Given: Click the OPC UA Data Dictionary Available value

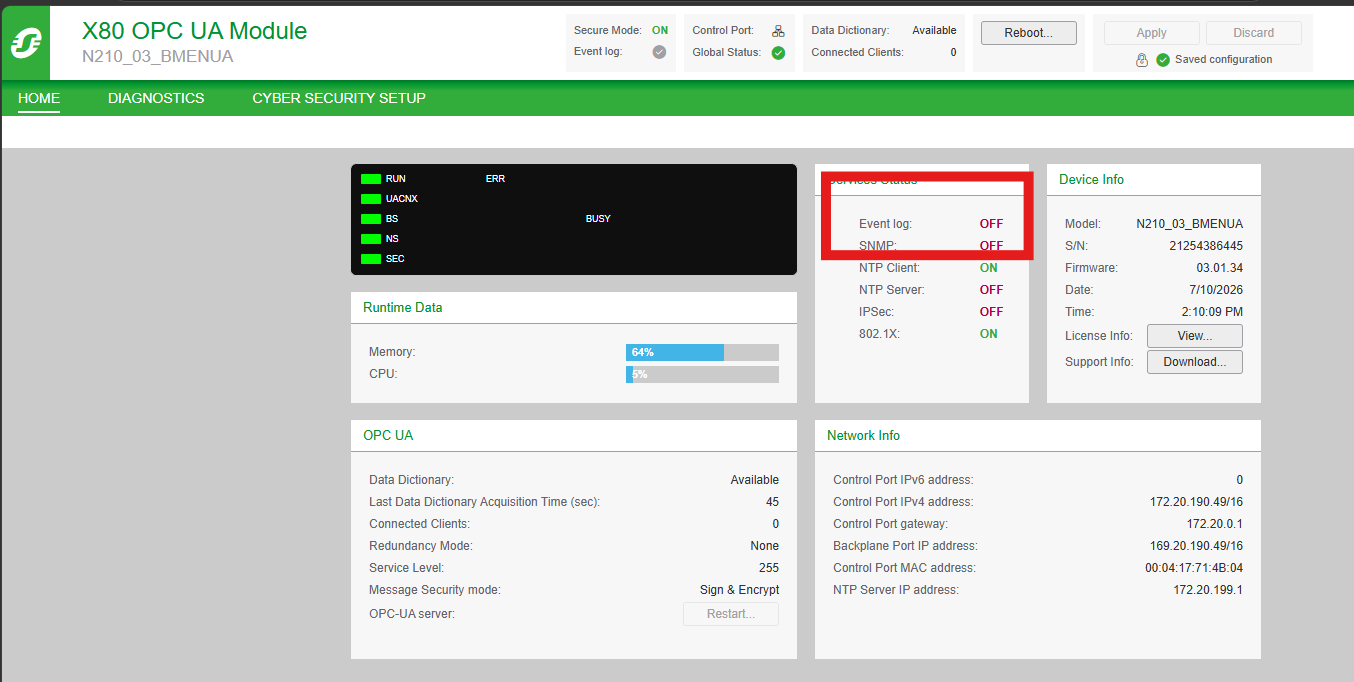Looking at the screenshot, I should [755, 480].
